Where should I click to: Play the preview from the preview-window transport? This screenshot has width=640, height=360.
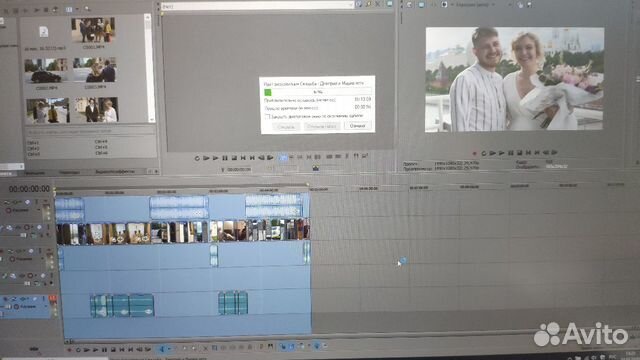[x=493, y=153]
